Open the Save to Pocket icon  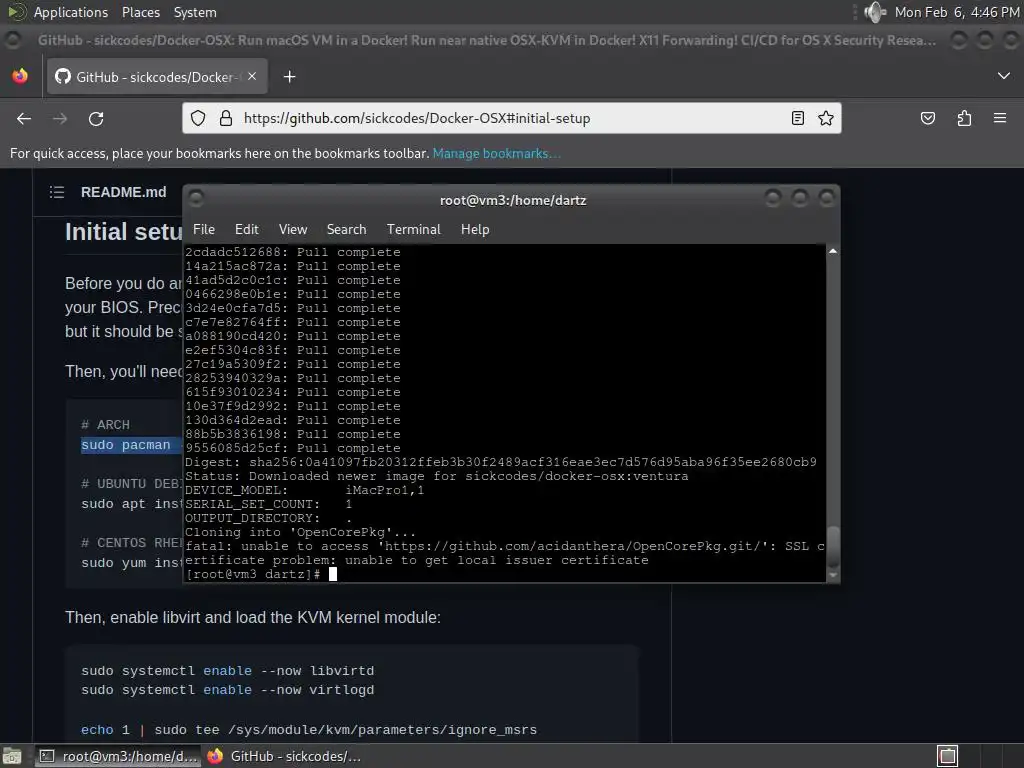(927, 118)
